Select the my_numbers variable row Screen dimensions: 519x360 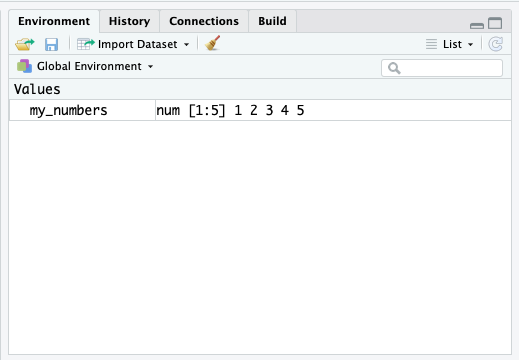pyautogui.click(x=260, y=110)
